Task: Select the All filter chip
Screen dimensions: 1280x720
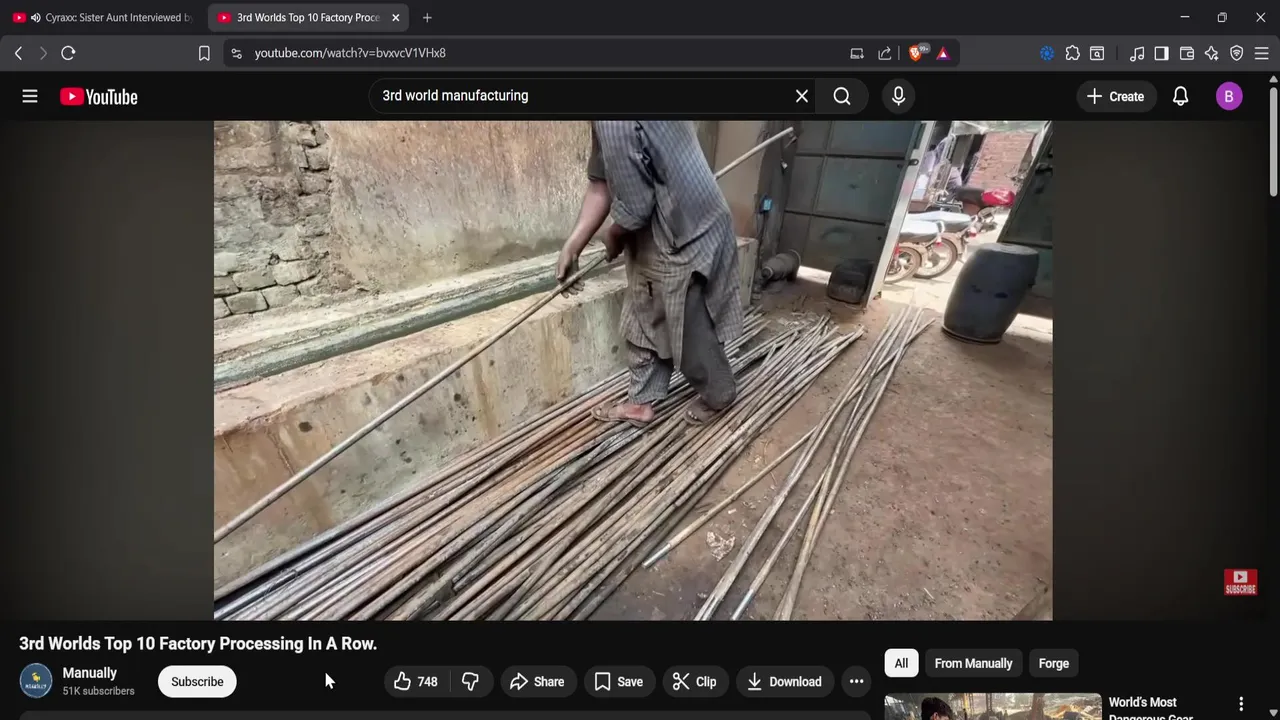Action: click(901, 663)
